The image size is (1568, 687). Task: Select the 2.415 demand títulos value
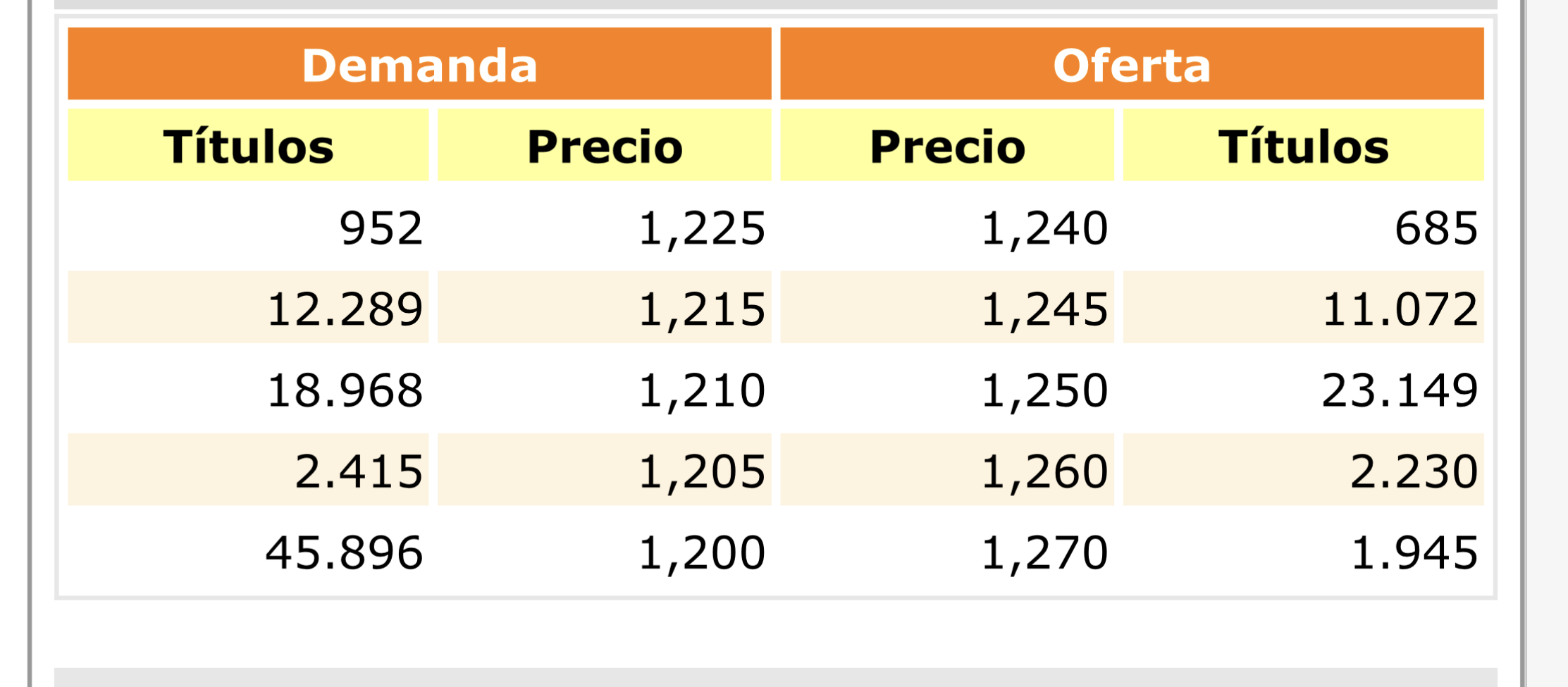coord(359,471)
